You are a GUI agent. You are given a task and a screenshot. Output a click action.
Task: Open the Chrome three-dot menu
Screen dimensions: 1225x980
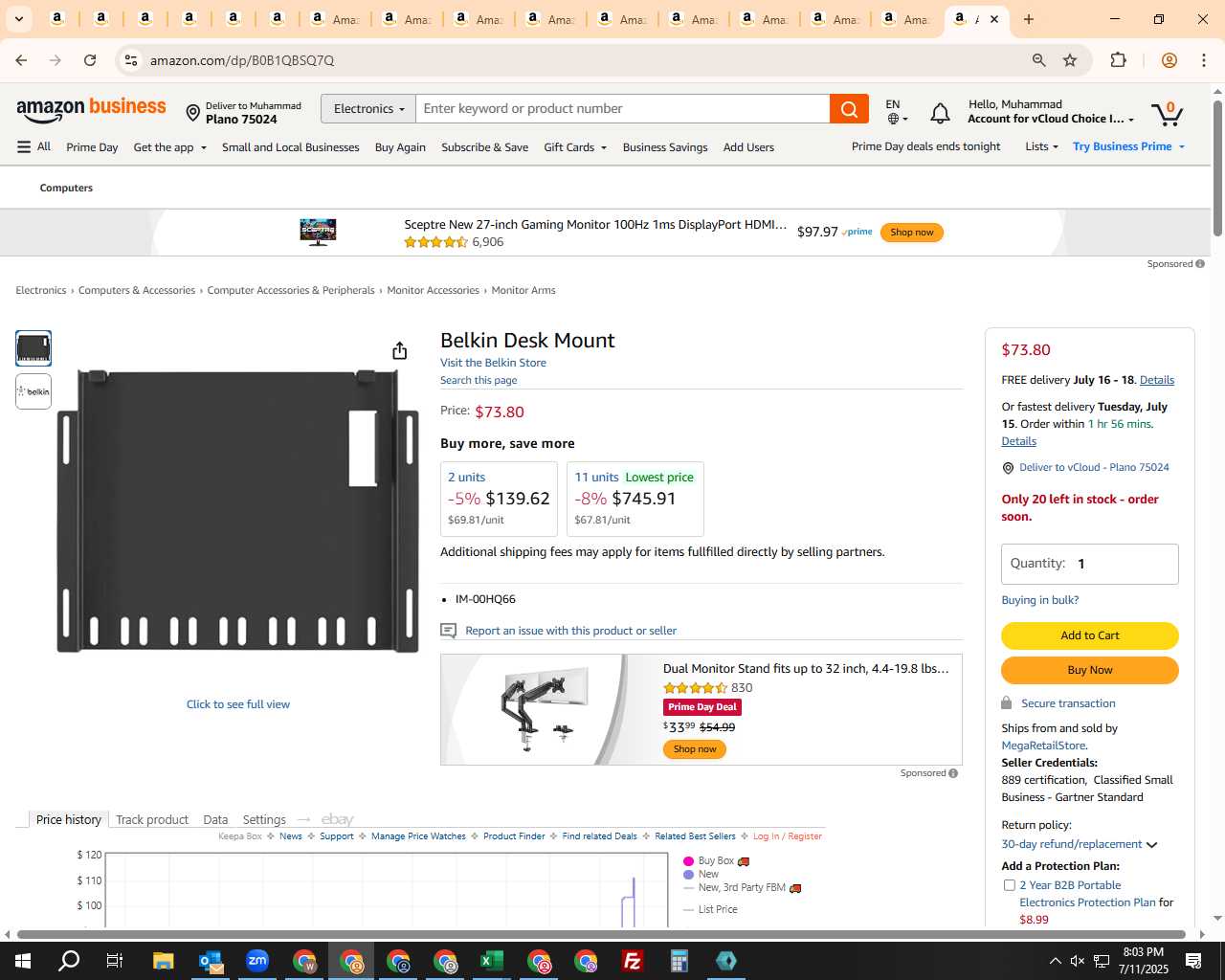tap(1203, 60)
